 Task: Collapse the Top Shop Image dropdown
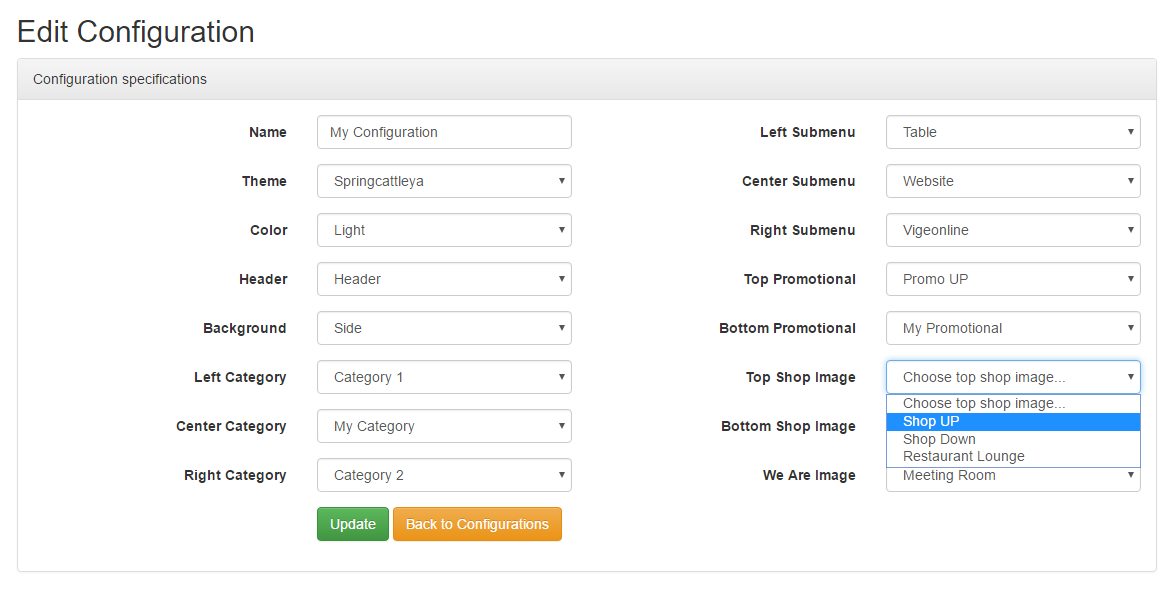tap(1013, 378)
